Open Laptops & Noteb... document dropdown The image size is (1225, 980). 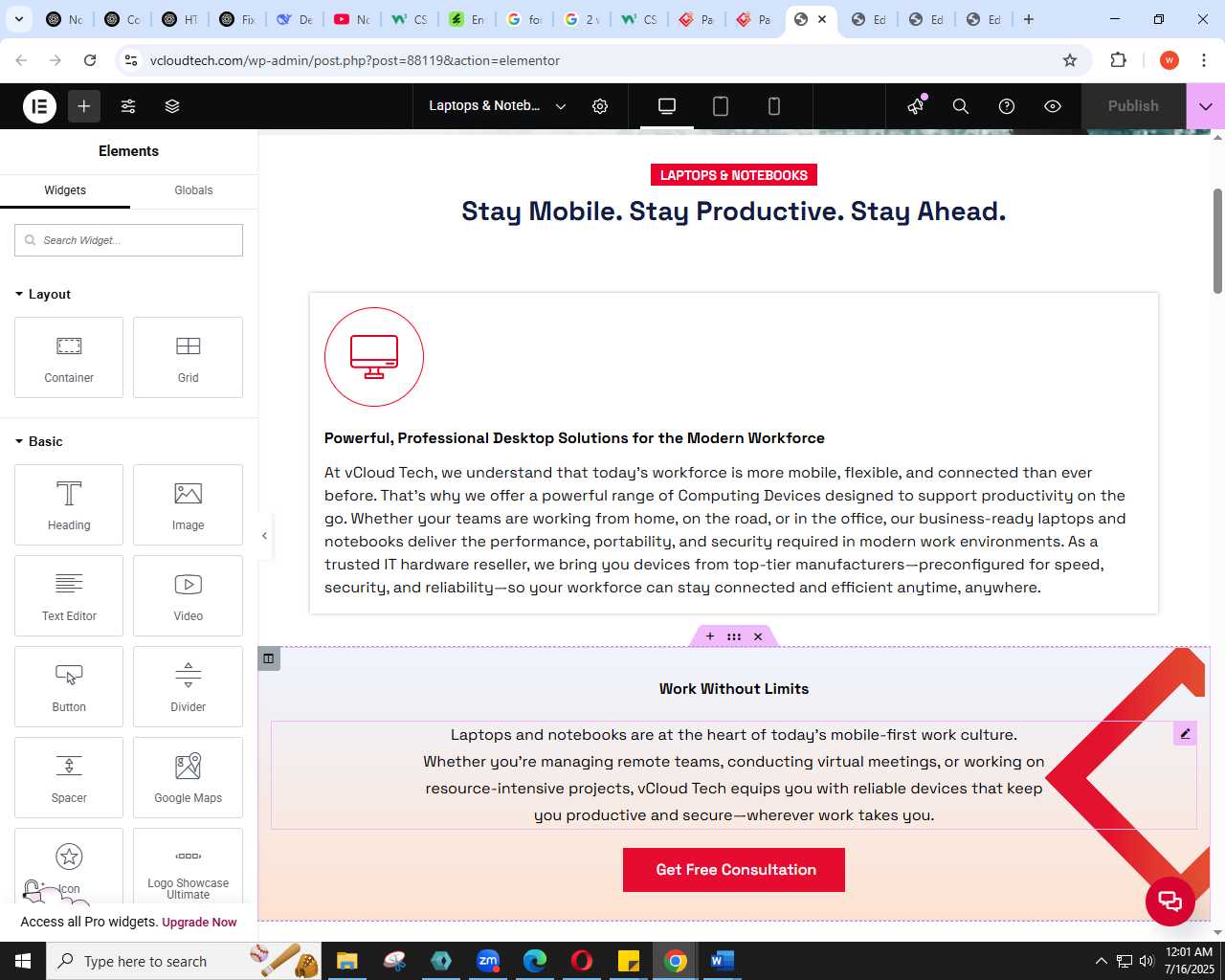(x=497, y=106)
